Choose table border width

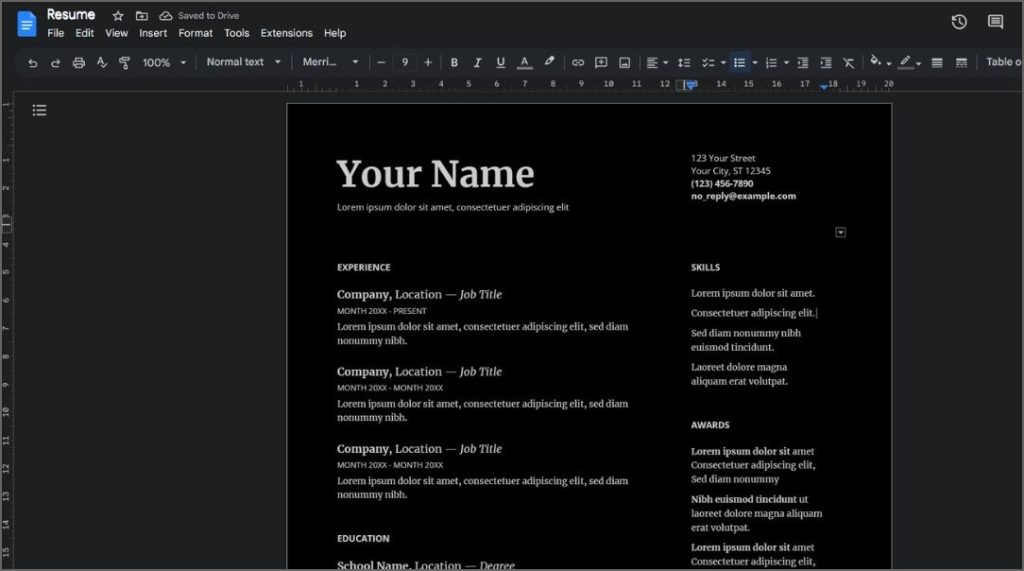pos(937,63)
